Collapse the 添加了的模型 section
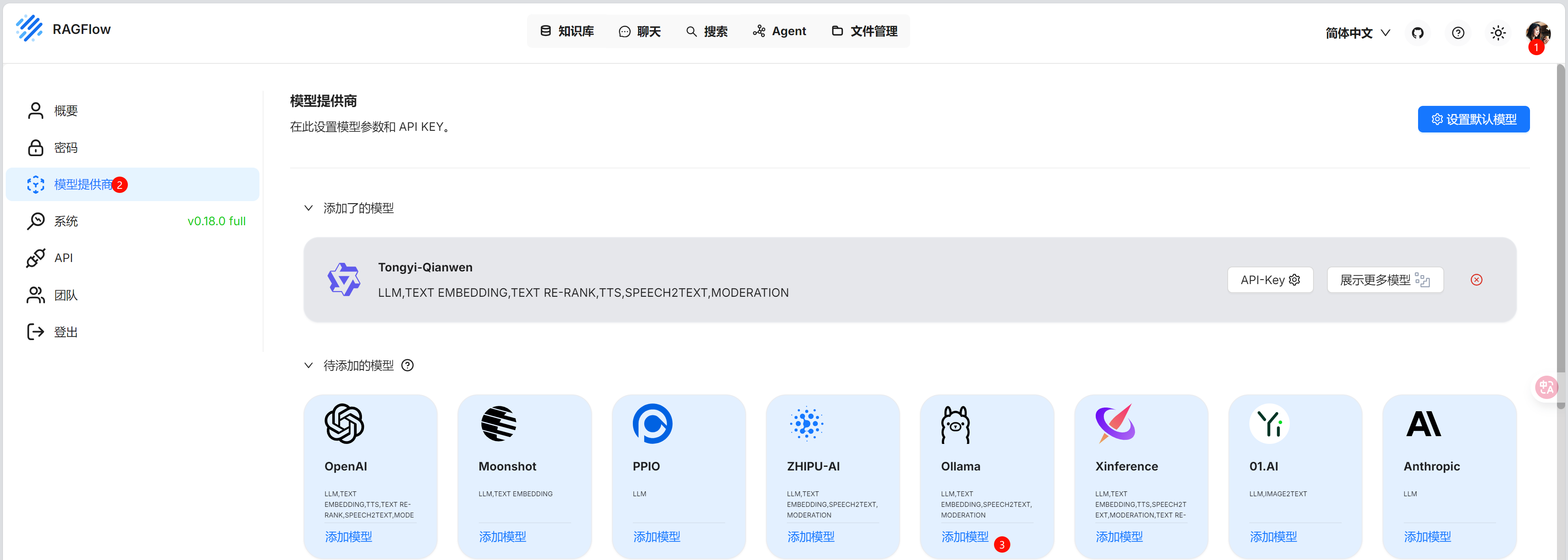The width and height of the screenshot is (1568, 560). tap(308, 208)
